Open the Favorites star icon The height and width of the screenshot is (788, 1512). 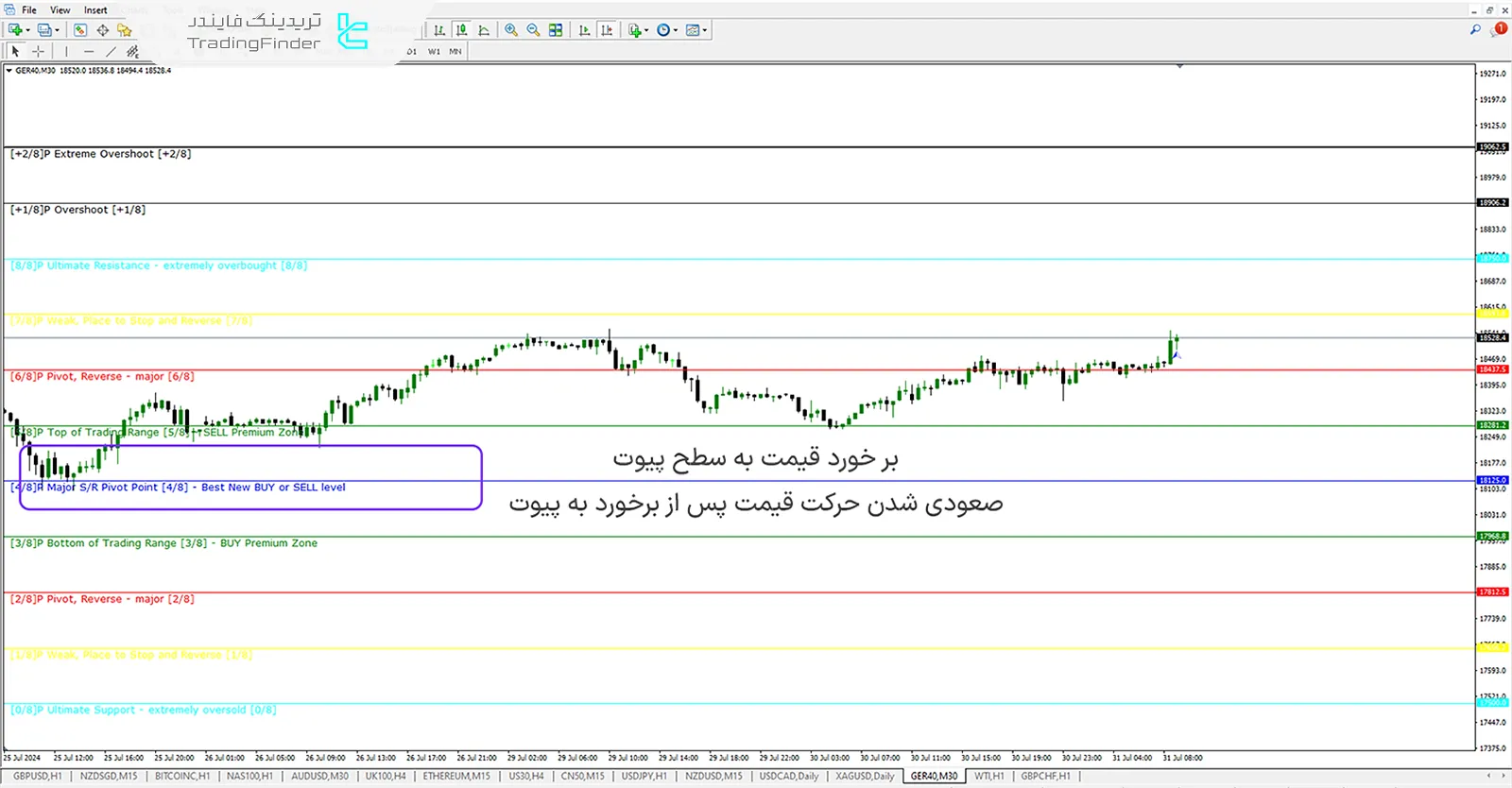tap(124, 30)
